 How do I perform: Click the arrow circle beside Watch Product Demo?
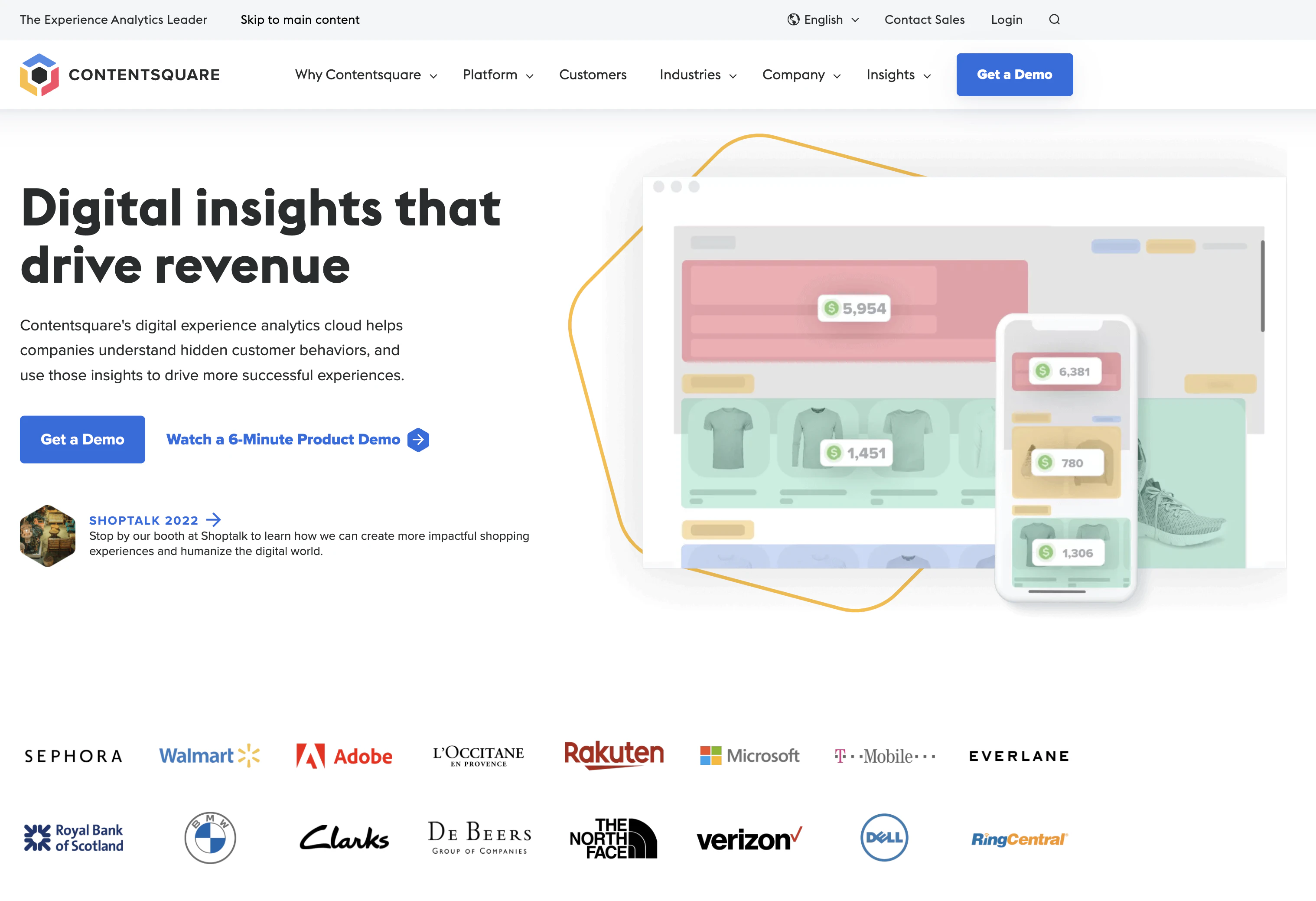tap(418, 440)
